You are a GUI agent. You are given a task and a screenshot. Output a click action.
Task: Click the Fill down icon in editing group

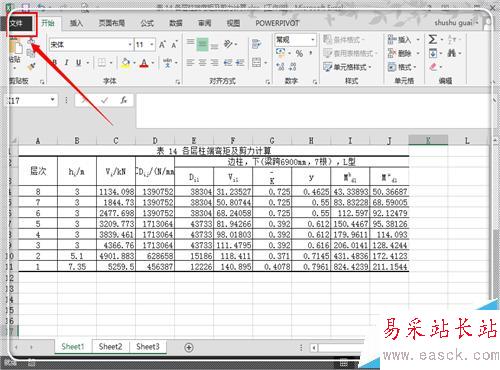pos(433,53)
